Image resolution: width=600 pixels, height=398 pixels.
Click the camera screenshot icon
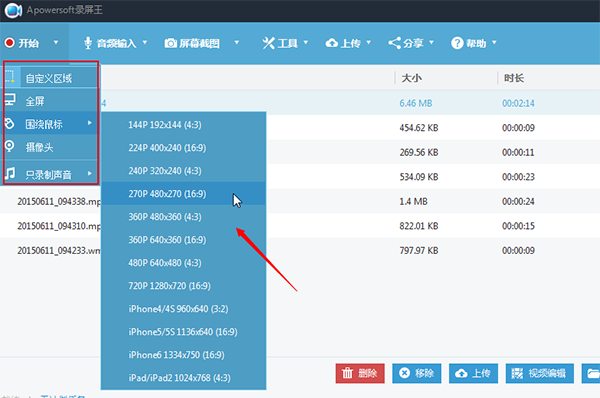171,43
